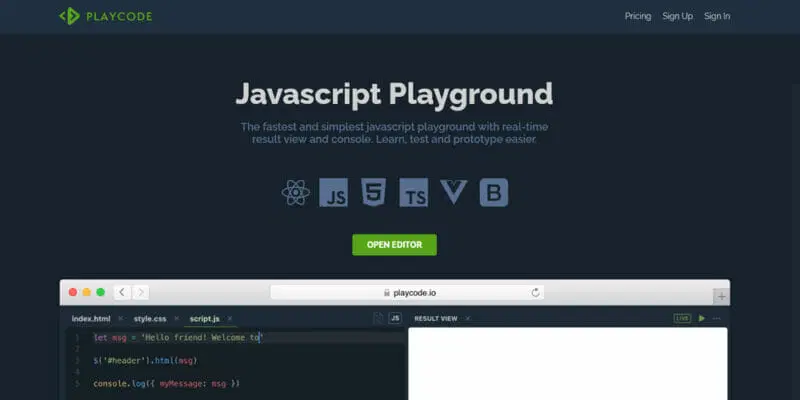Close the style.css tab
800x400 pixels.
[177, 319]
